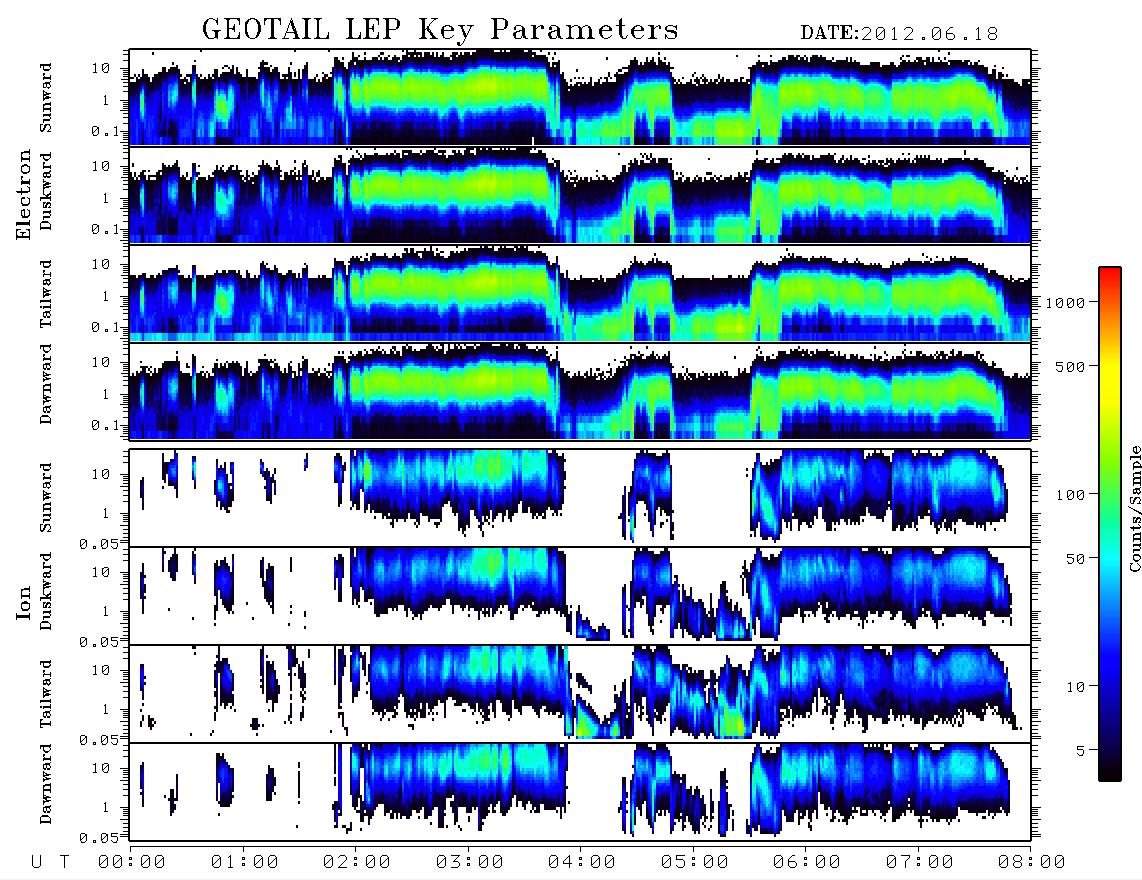Image resolution: width=1142 pixels, height=880 pixels.
Task: Open the Ion Dawnward spectrogram panel
Action: pyautogui.click(x=580, y=791)
